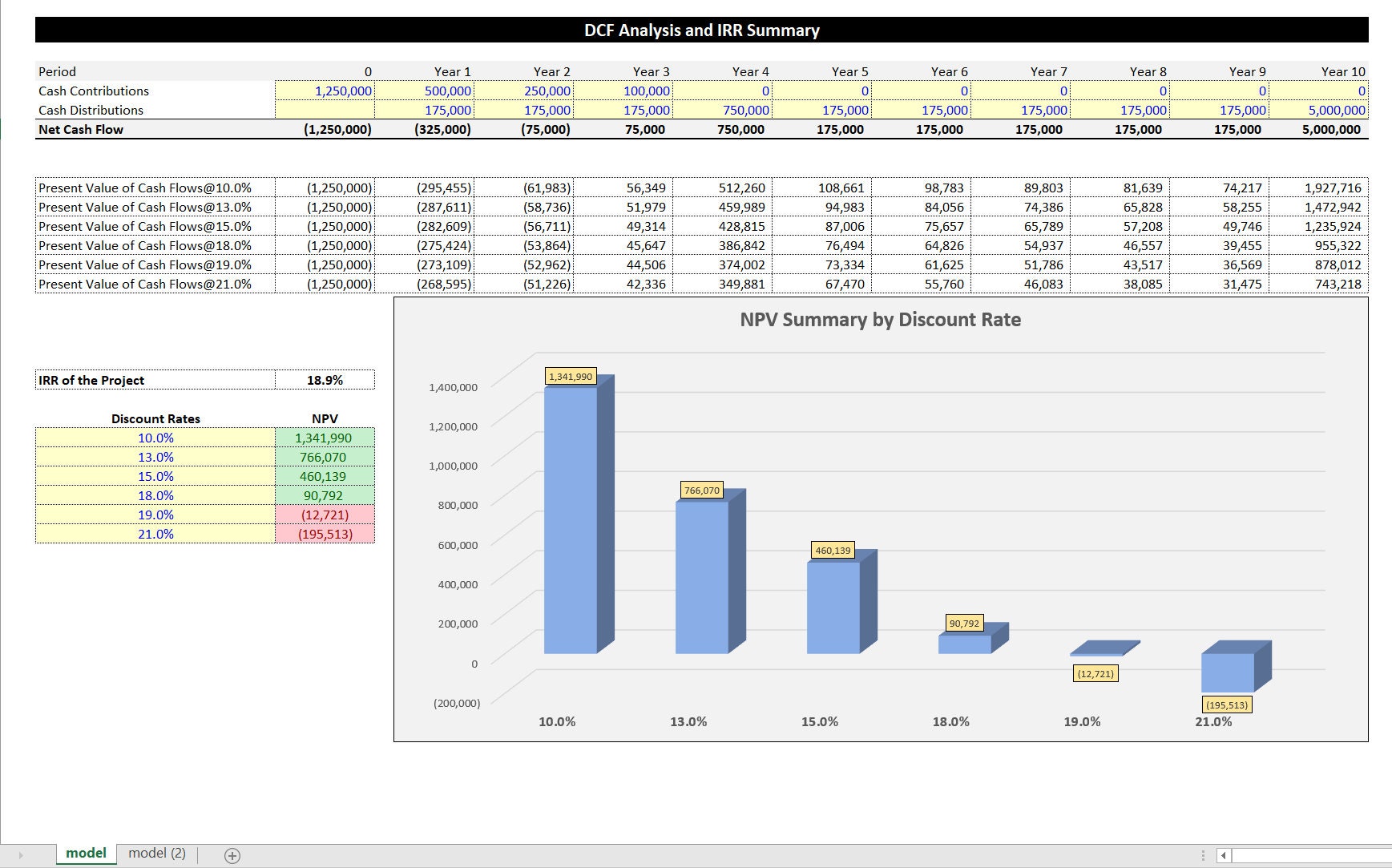Image resolution: width=1392 pixels, height=868 pixels.
Task: Select the model sheet tab
Action: [x=86, y=853]
